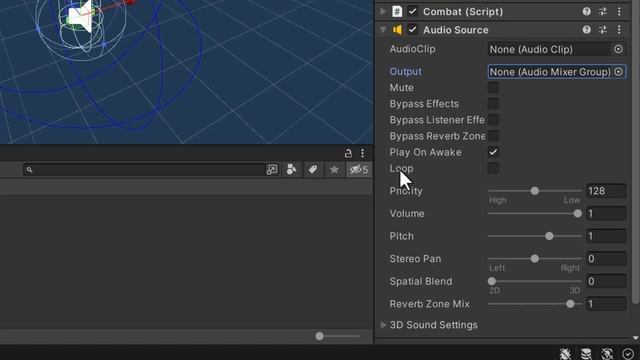640x360 pixels.
Task: Click the Inspector scroll down arrow
Action: [x=636, y=338]
